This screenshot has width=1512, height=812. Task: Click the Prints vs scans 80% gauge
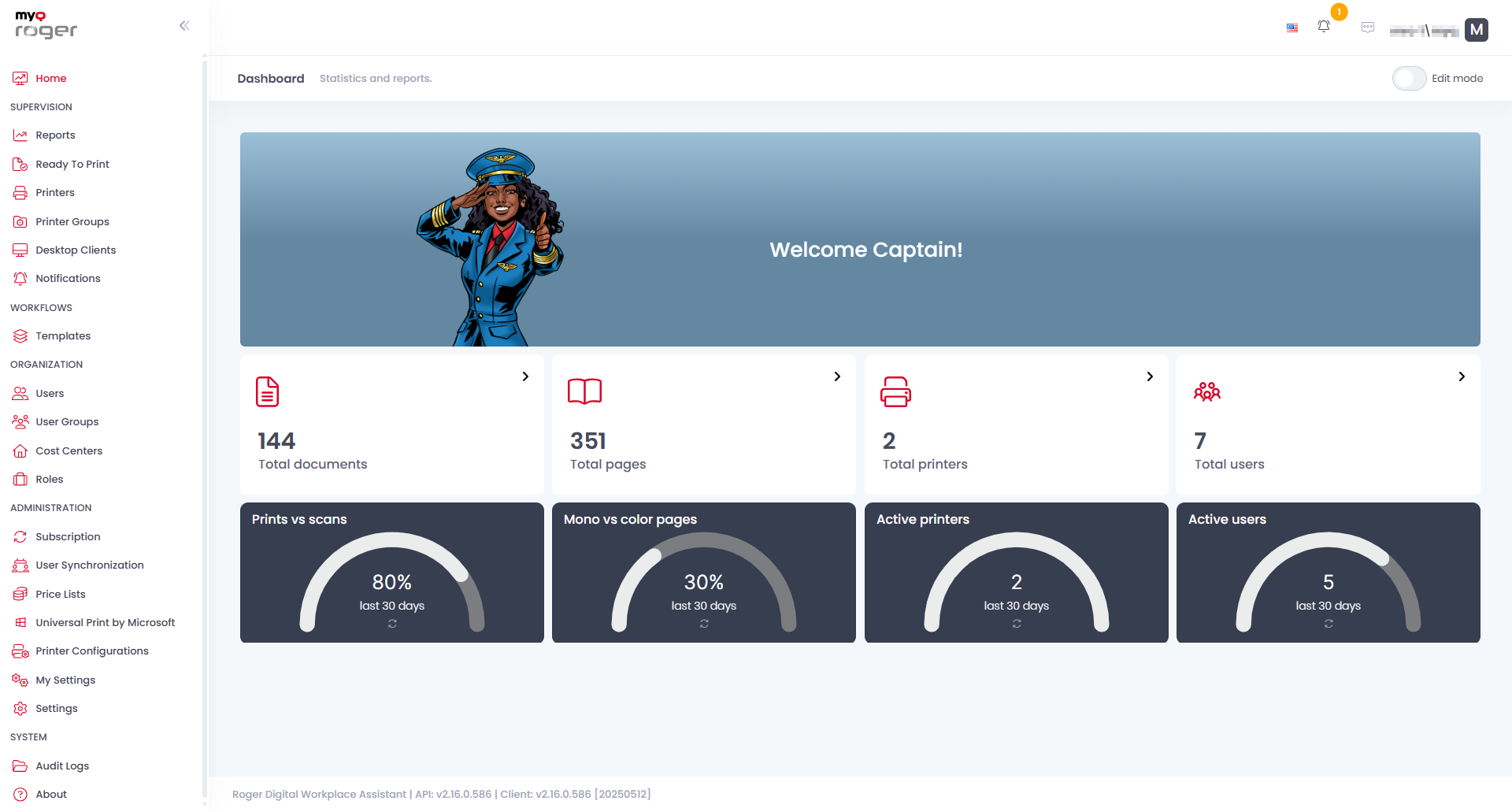392,583
